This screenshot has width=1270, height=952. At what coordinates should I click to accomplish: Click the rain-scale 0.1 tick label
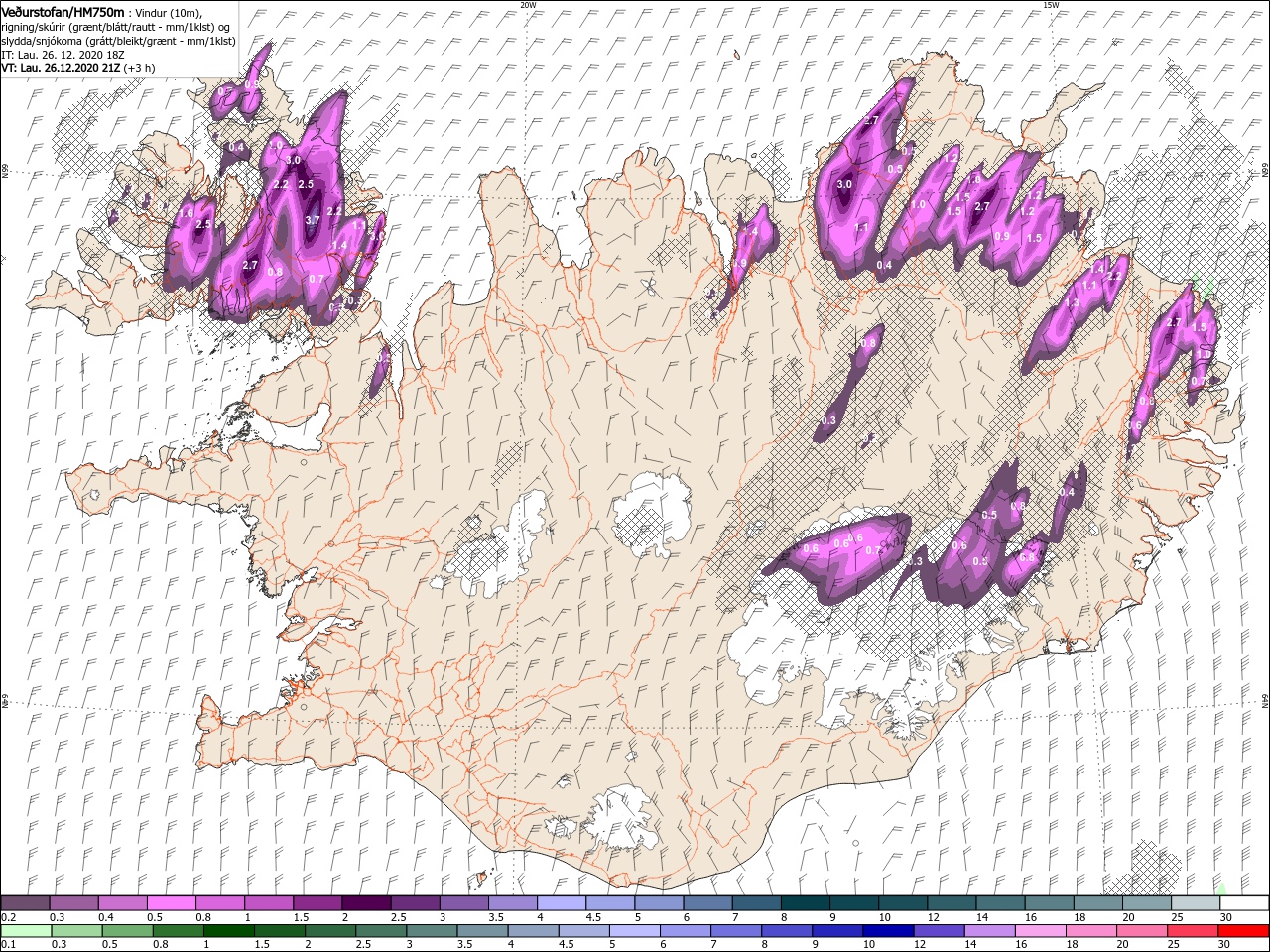(7, 945)
